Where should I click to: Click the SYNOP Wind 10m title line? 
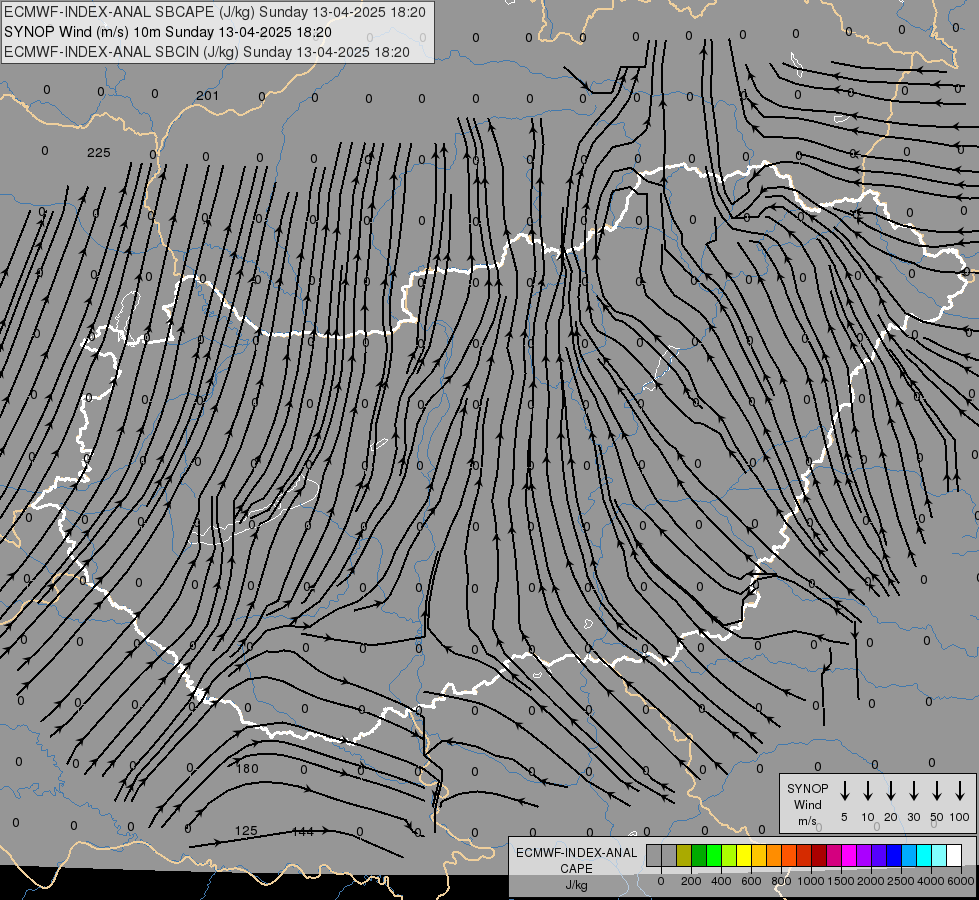168,32
